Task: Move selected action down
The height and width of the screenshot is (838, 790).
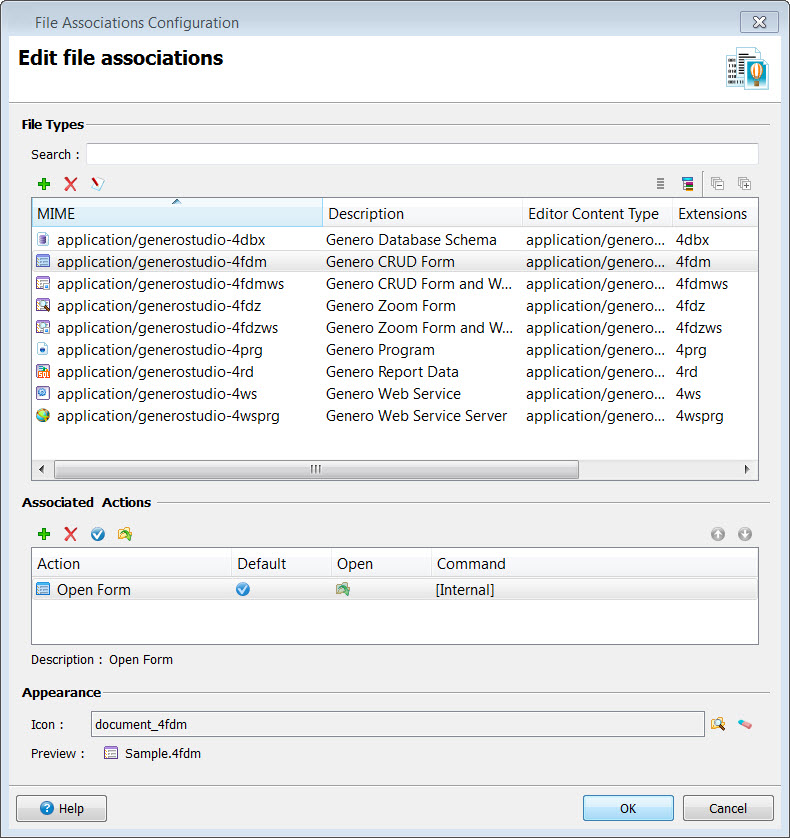Action: (x=745, y=534)
